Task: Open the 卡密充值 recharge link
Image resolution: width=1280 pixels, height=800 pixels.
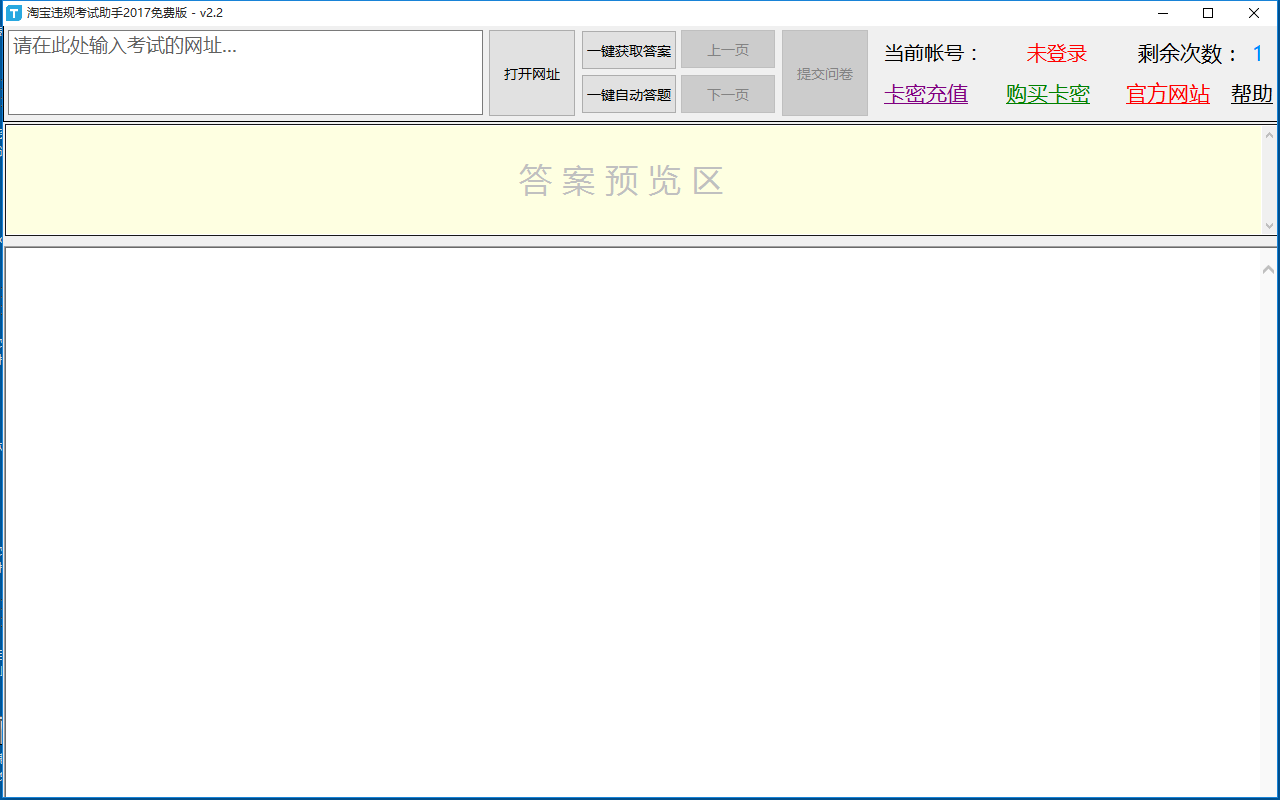Action: point(926,94)
